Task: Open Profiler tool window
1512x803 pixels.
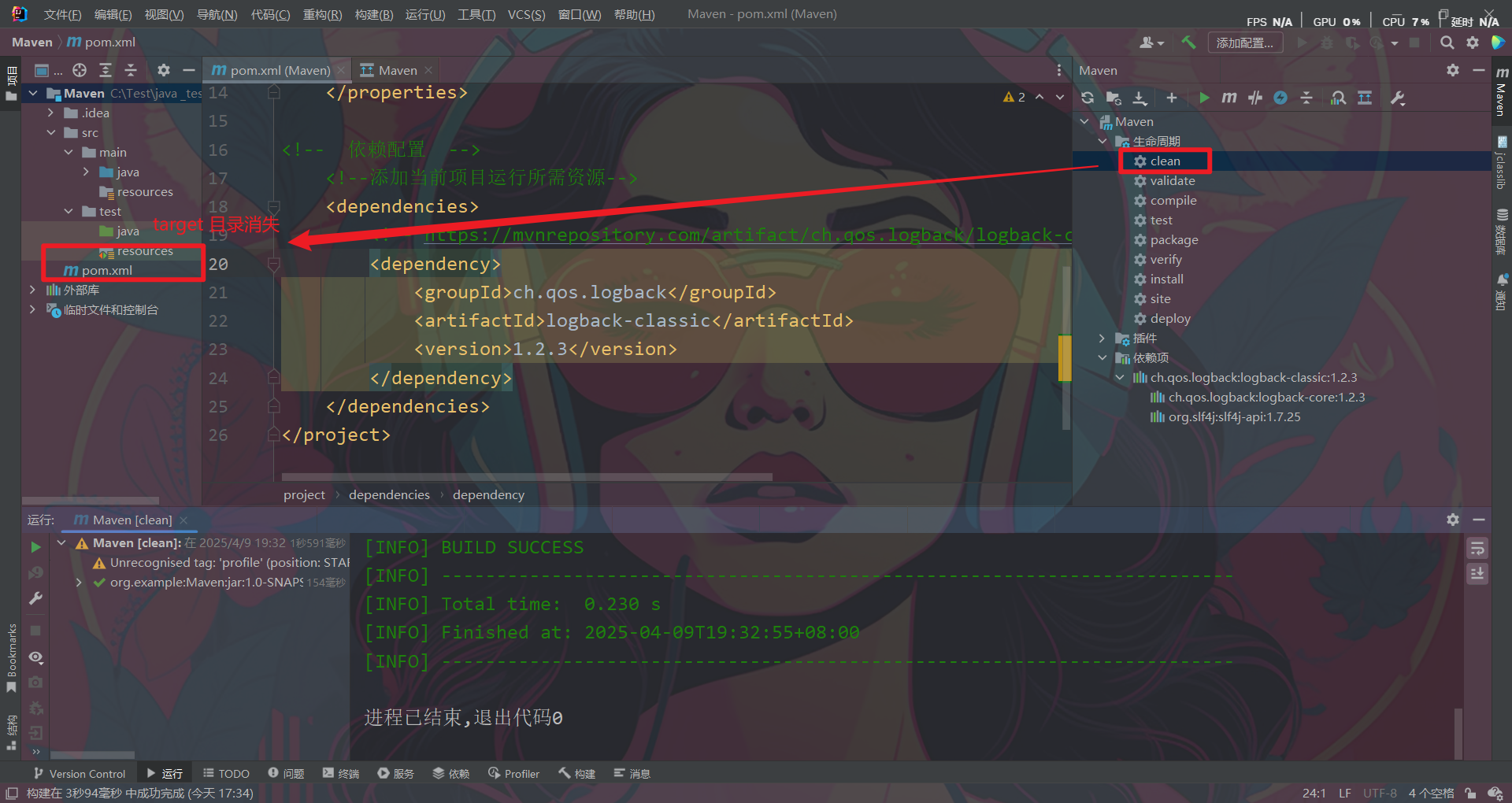Action: coord(513,774)
